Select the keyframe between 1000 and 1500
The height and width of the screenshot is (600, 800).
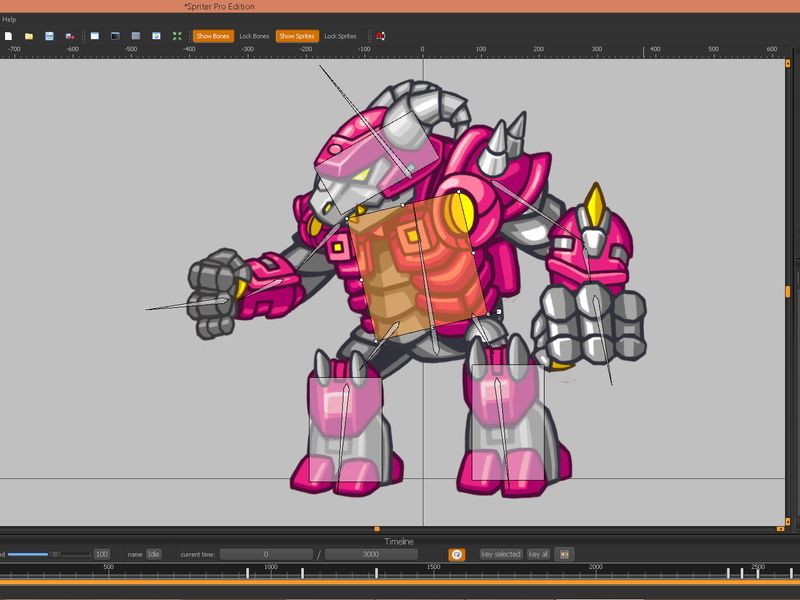point(377,573)
